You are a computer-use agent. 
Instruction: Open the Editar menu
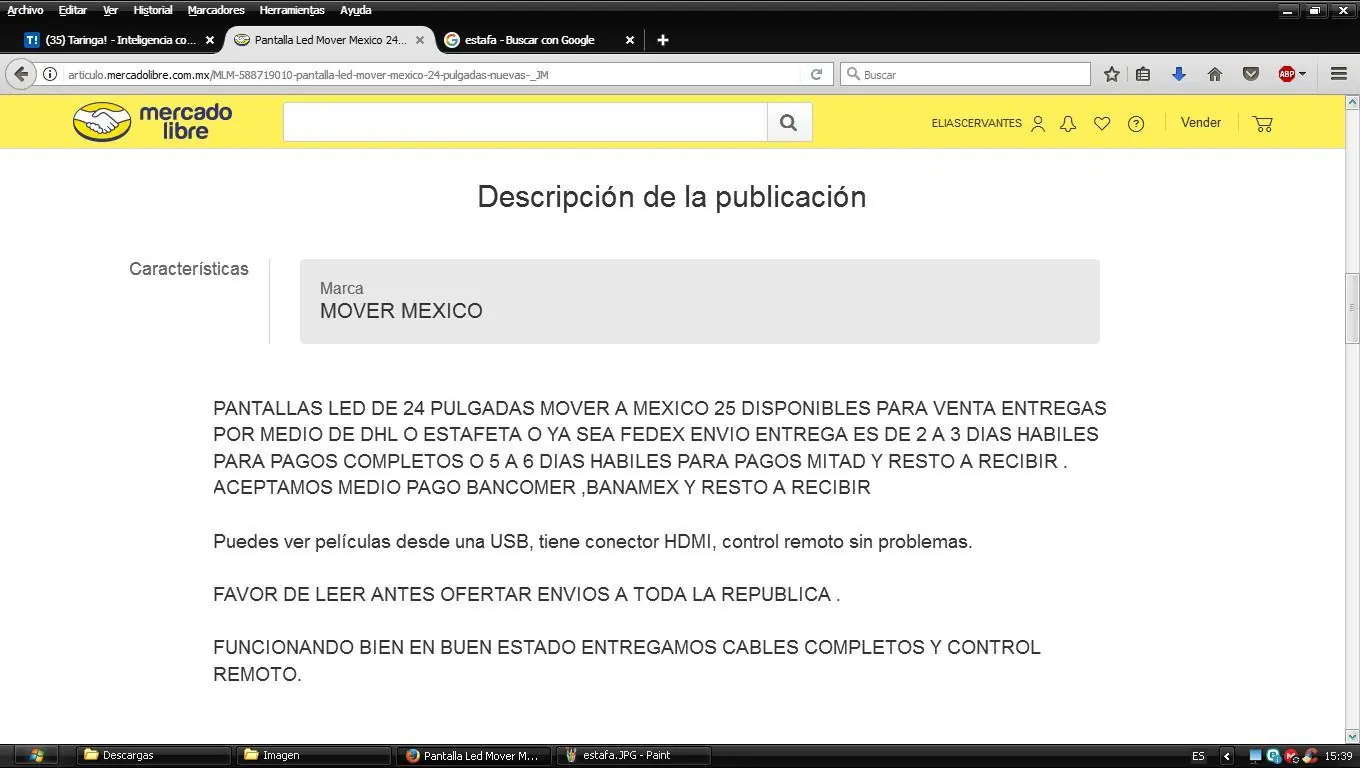[x=72, y=10]
